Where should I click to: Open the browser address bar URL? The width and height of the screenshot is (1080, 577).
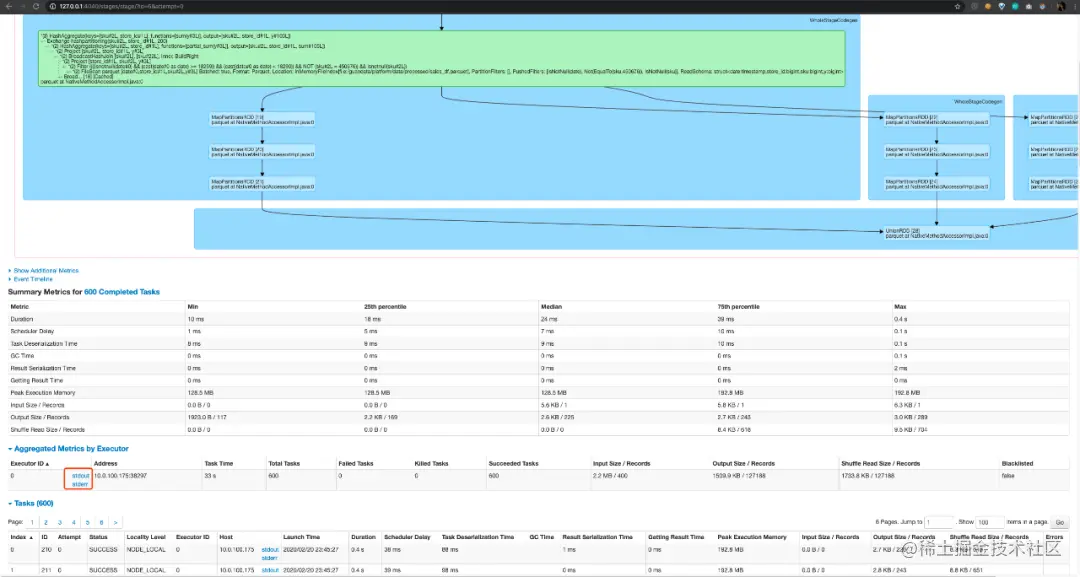click(x=121, y=6)
